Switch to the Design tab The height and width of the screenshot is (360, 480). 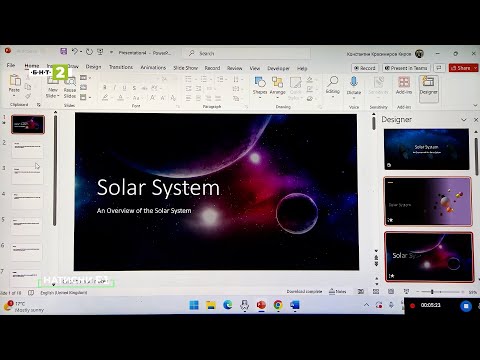point(93,67)
